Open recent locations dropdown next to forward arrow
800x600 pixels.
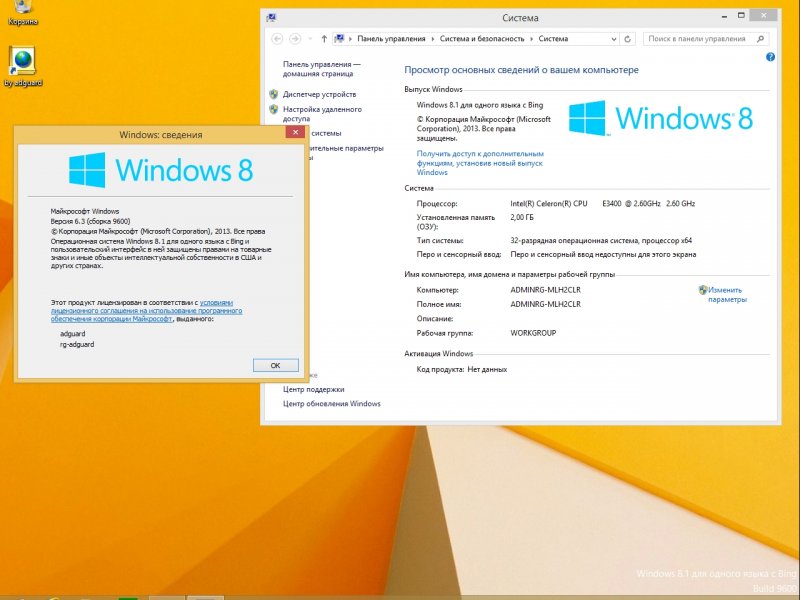[310, 39]
